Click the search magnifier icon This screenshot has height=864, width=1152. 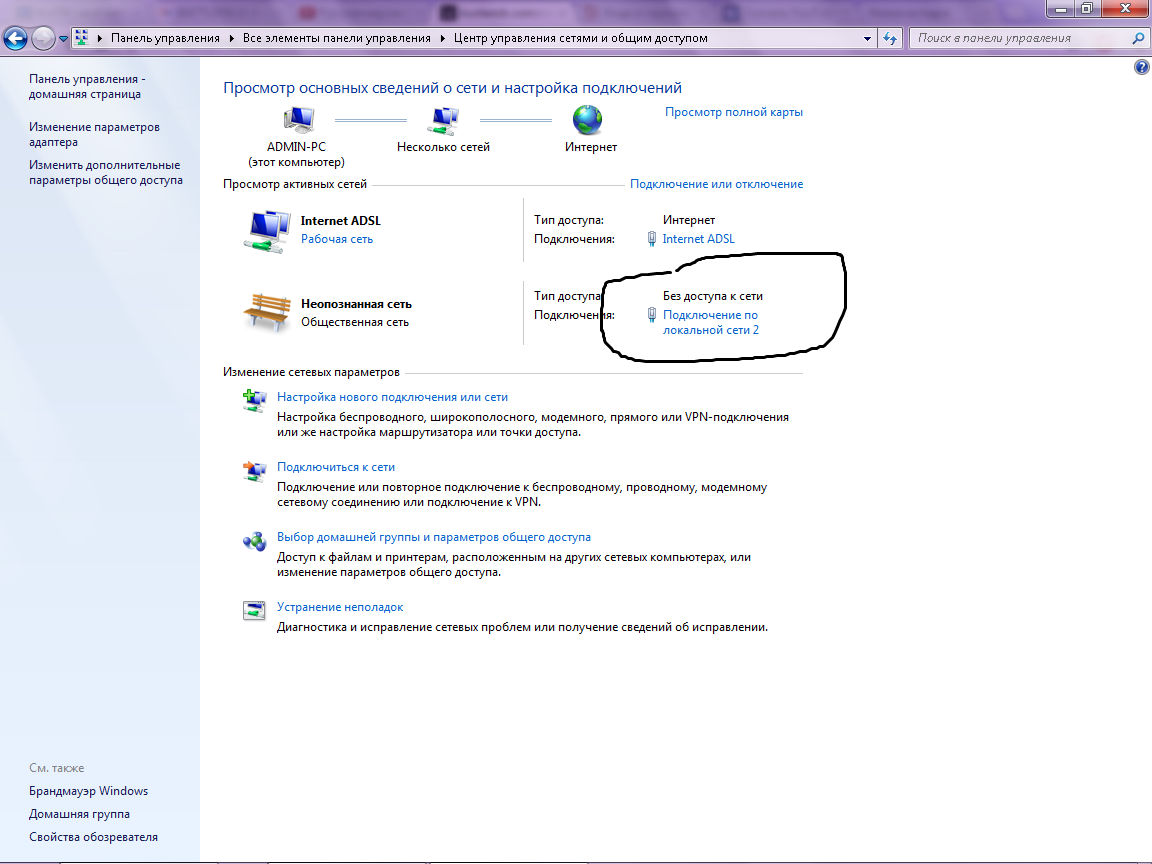(1138, 38)
